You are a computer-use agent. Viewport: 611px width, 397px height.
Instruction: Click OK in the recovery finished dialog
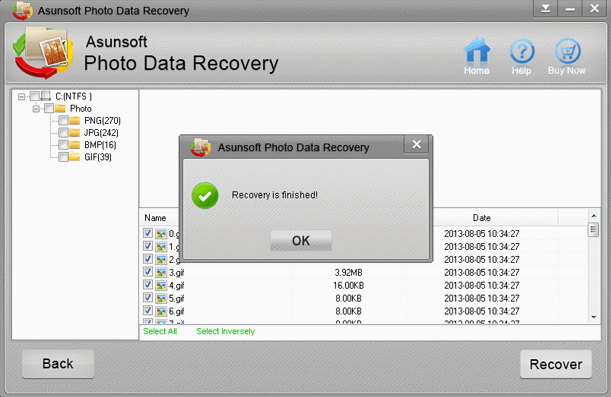[301, 240]
